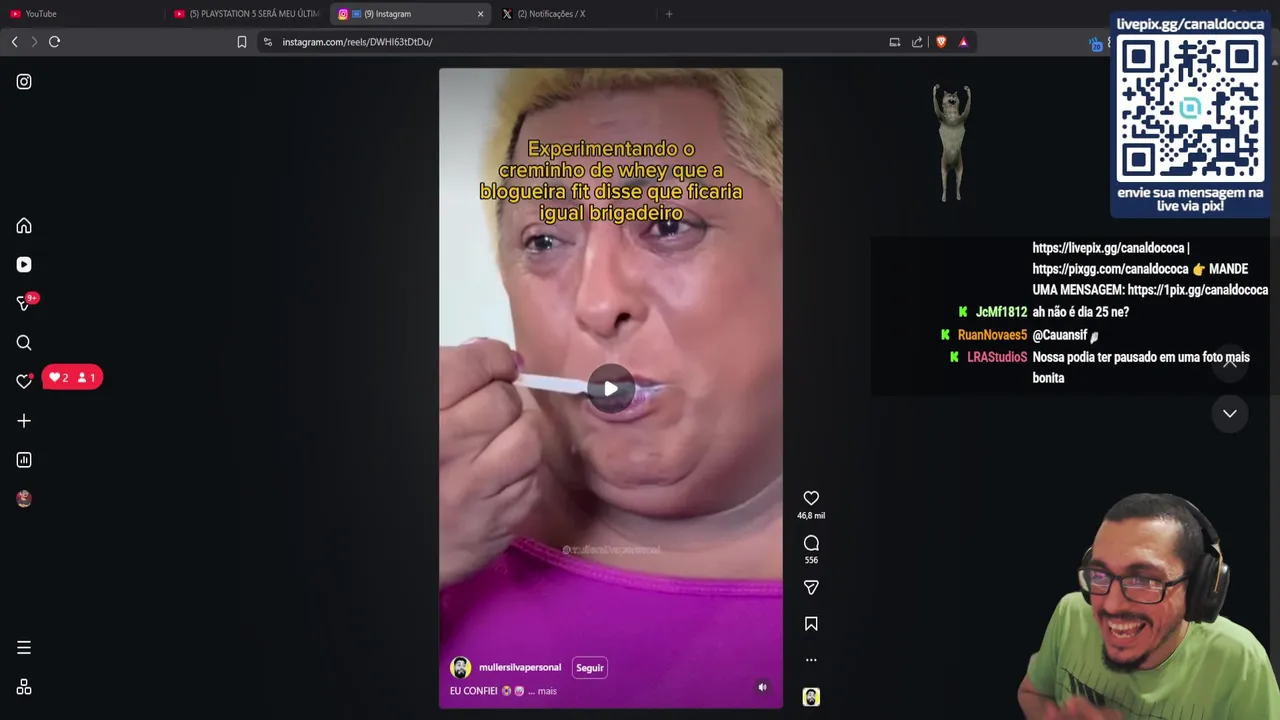Open profile avatar in sidebar
The width and height of the screenshot is (1280, 720).
click(x=24, y=499)
